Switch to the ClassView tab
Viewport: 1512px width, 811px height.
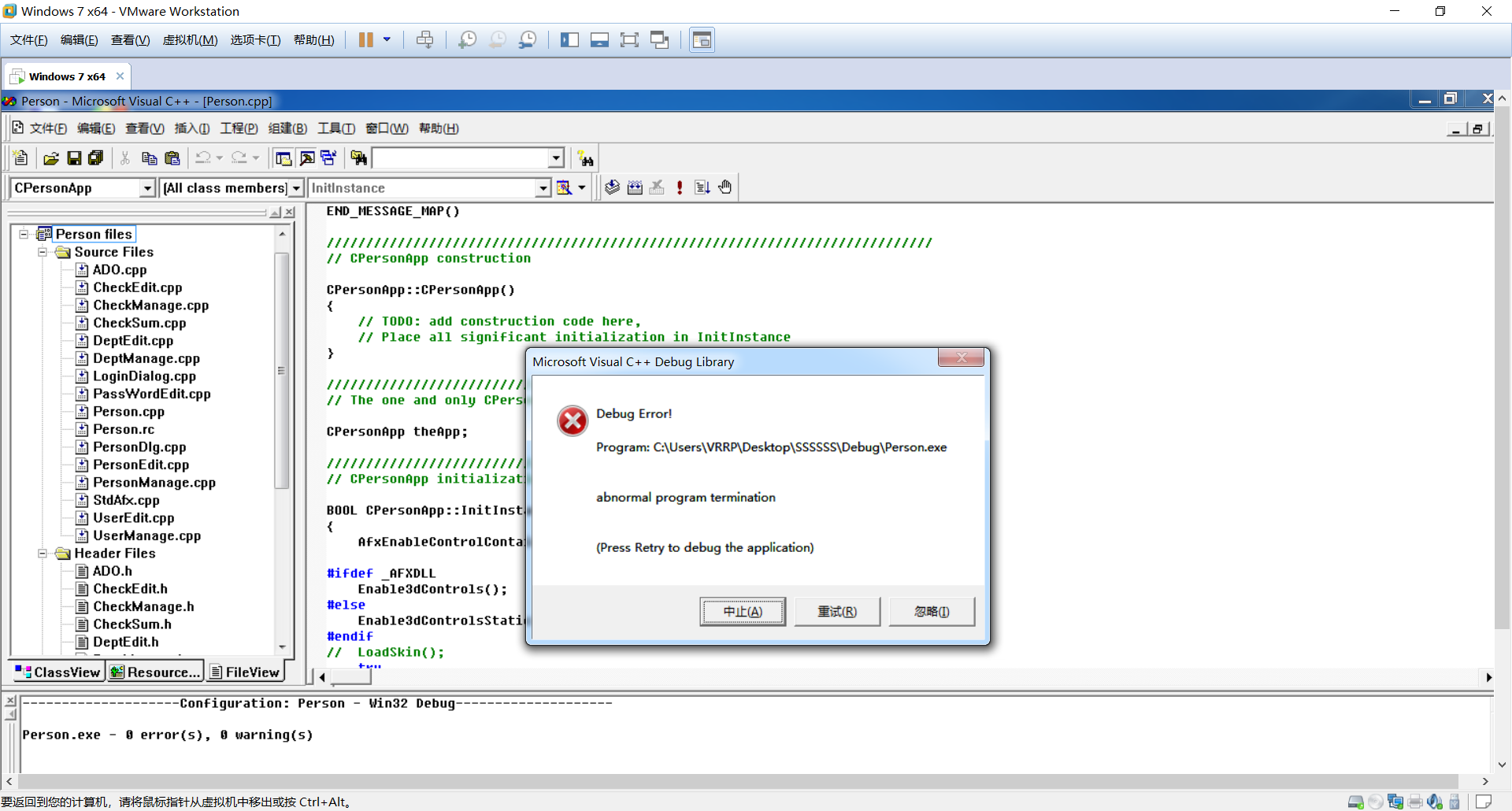click(58, 672)
